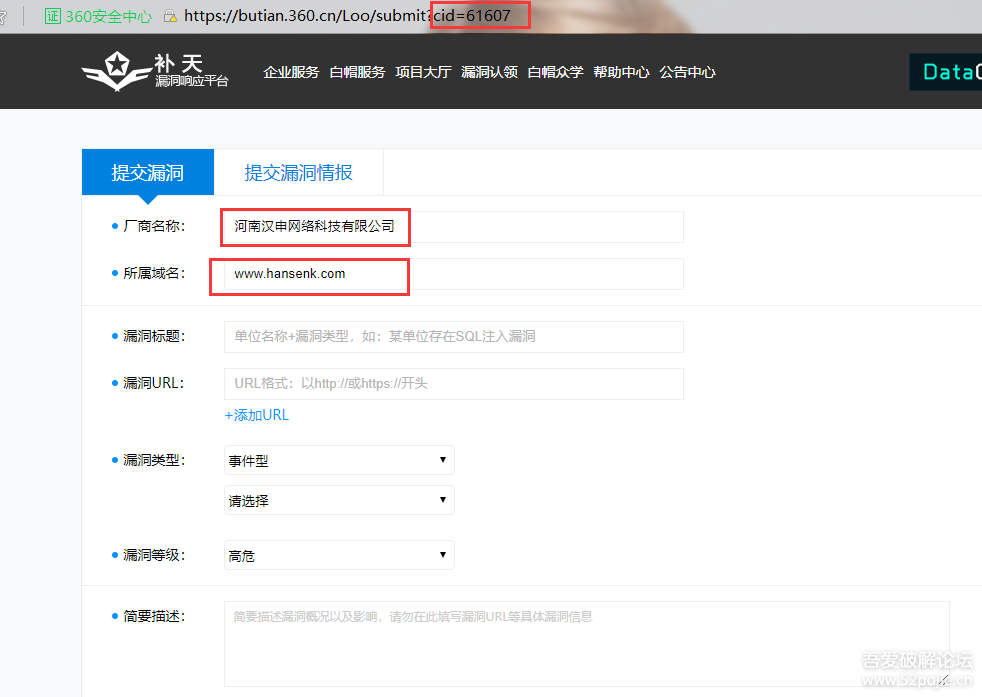Switch to 提交漏洞情报 tab

point(299,172)
